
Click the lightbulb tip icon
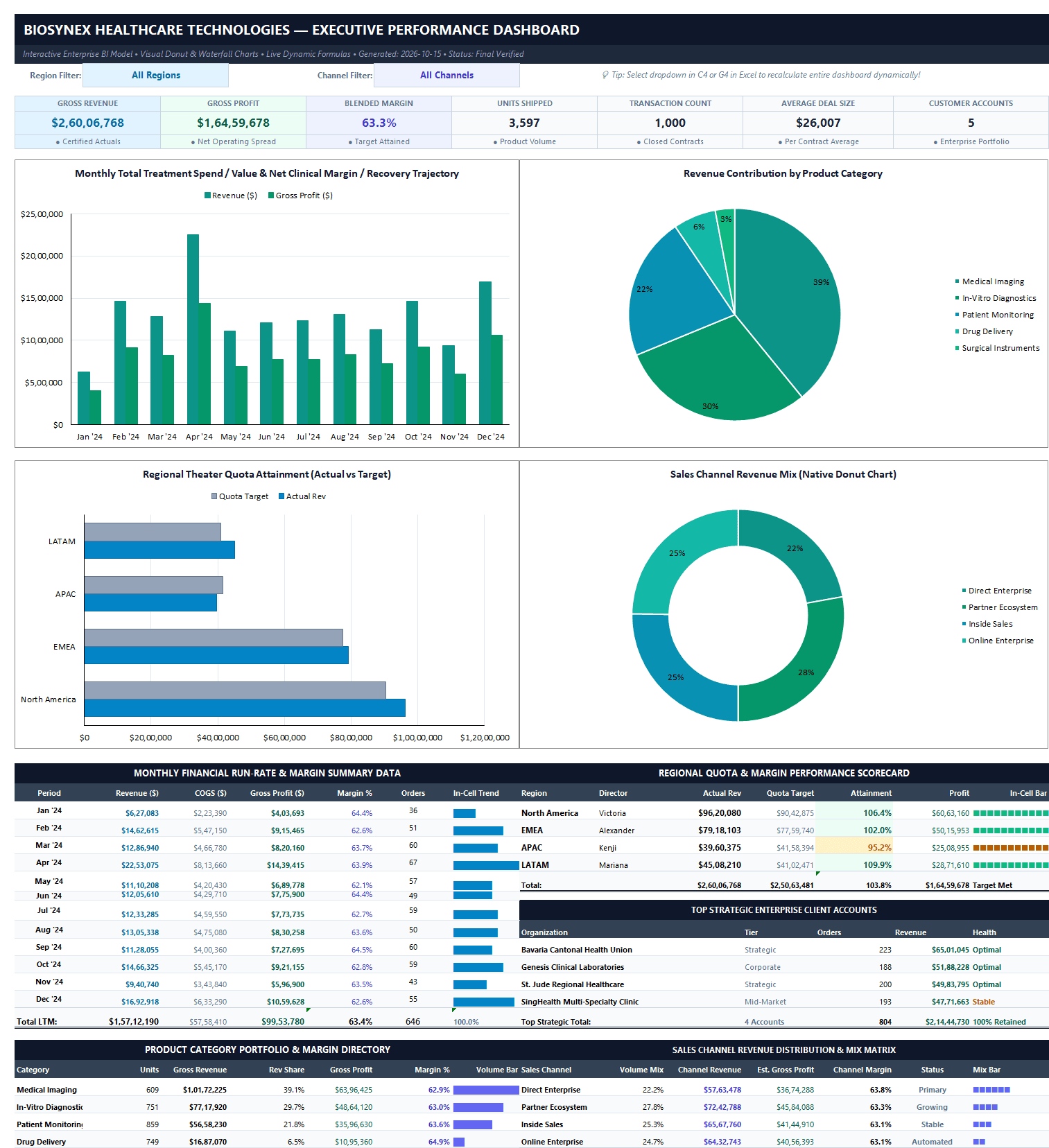coord(605,75)
